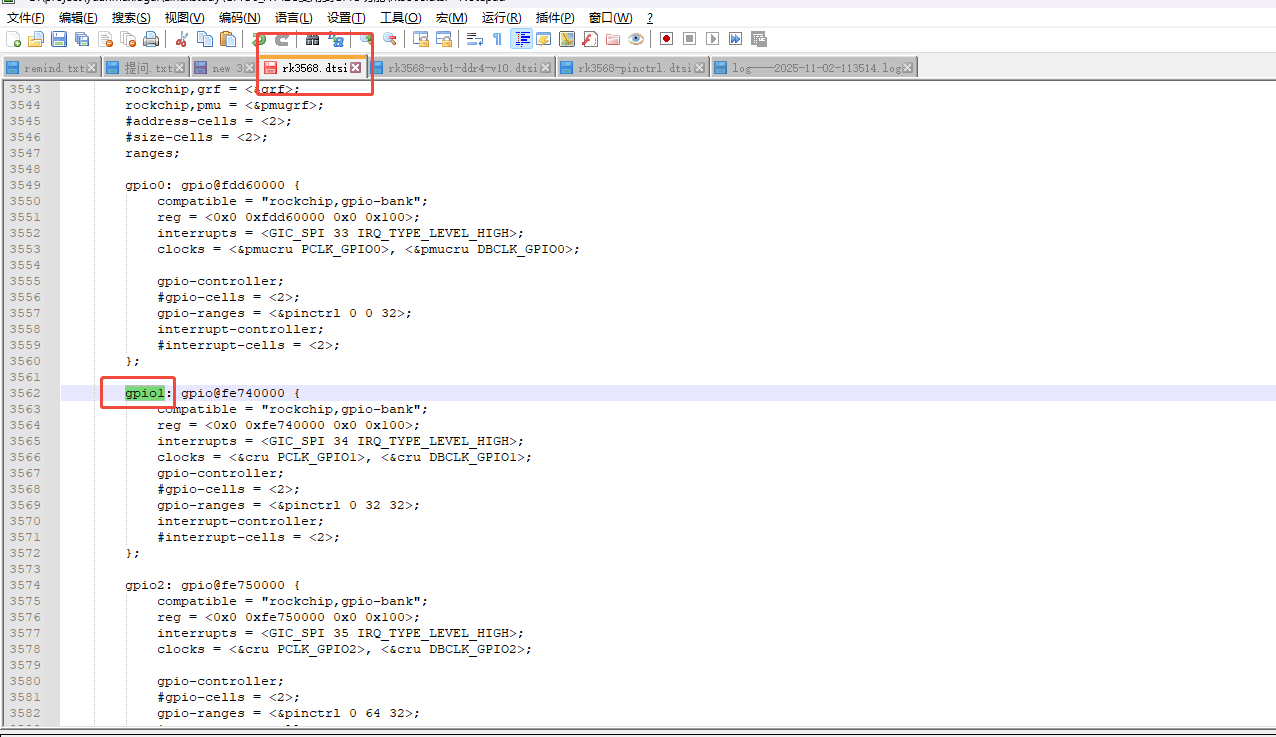Screen dimensions: 1276x737
Task: Play back the recorded macro
Action: point(712,39)
